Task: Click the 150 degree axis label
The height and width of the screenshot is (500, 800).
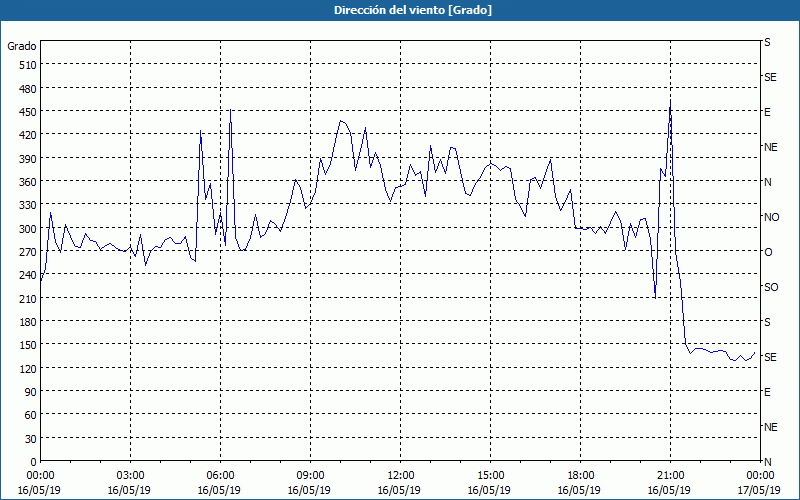Action: click(28, 345)
